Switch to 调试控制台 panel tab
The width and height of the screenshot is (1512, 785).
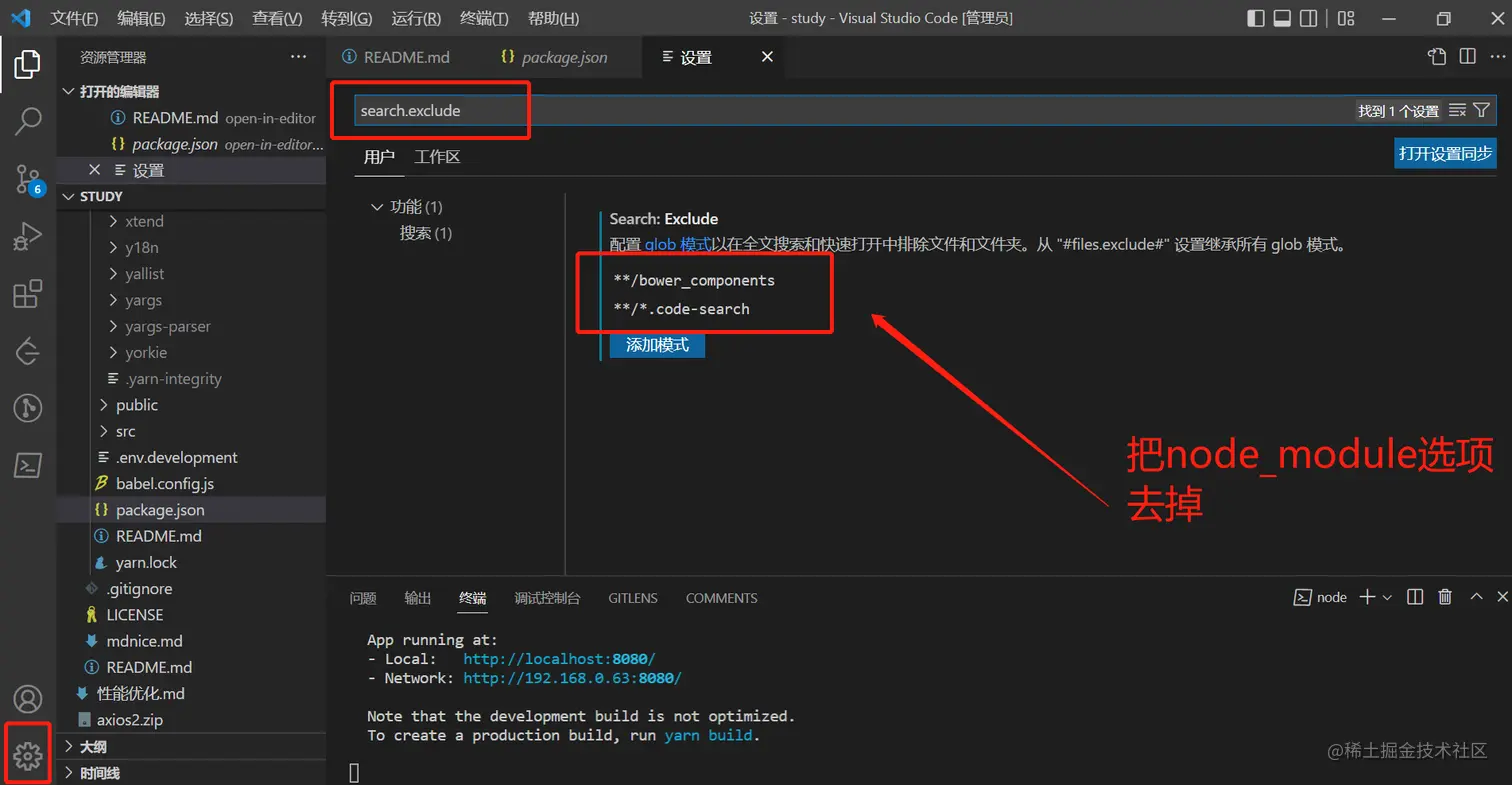547,598
